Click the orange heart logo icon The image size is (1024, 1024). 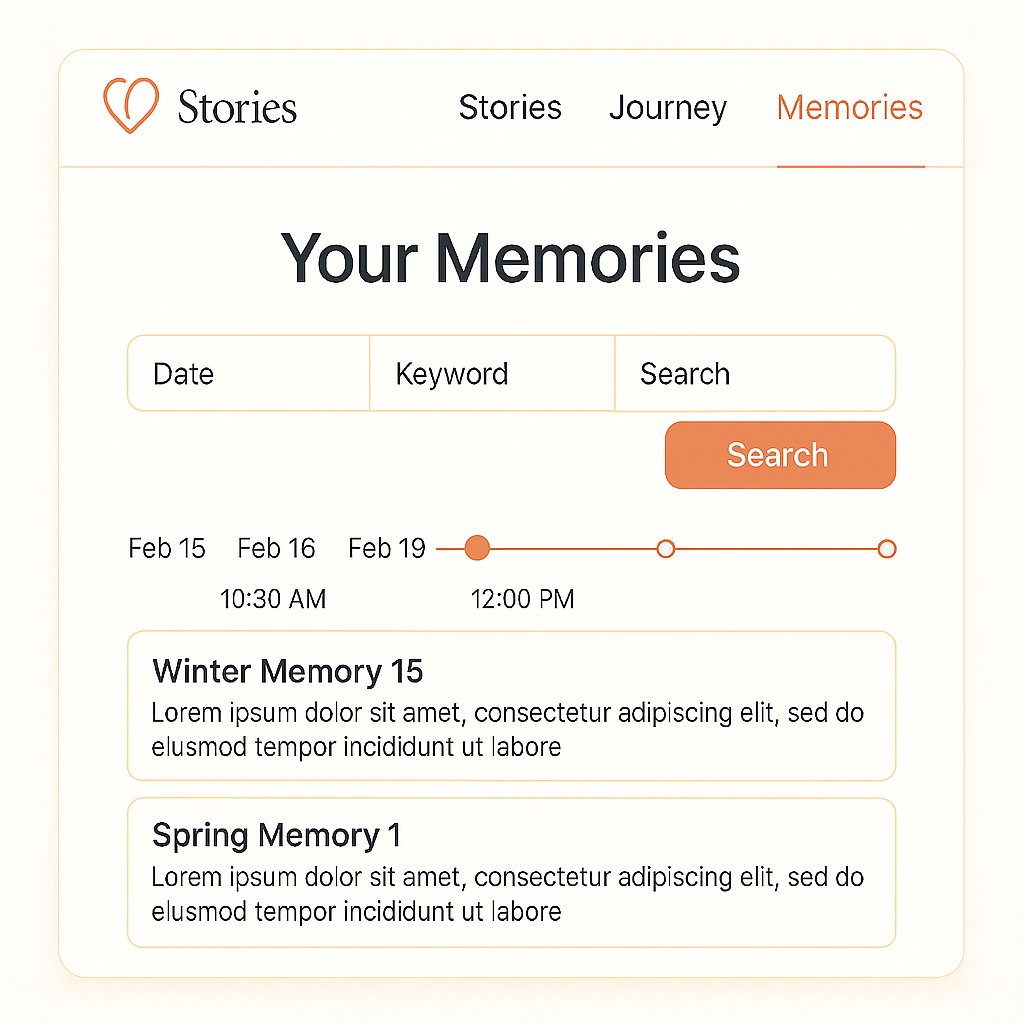(x=131, y=106)
